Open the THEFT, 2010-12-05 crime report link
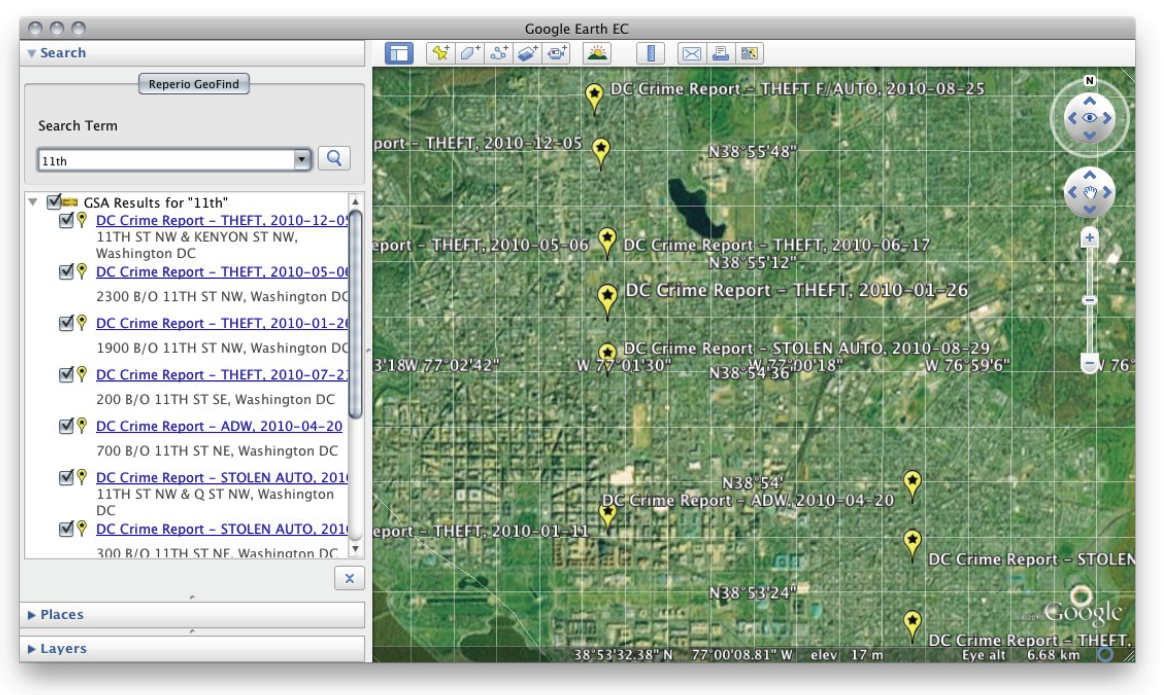The width and height of the screenshot is (1164, 695). [x=222, y=221]
